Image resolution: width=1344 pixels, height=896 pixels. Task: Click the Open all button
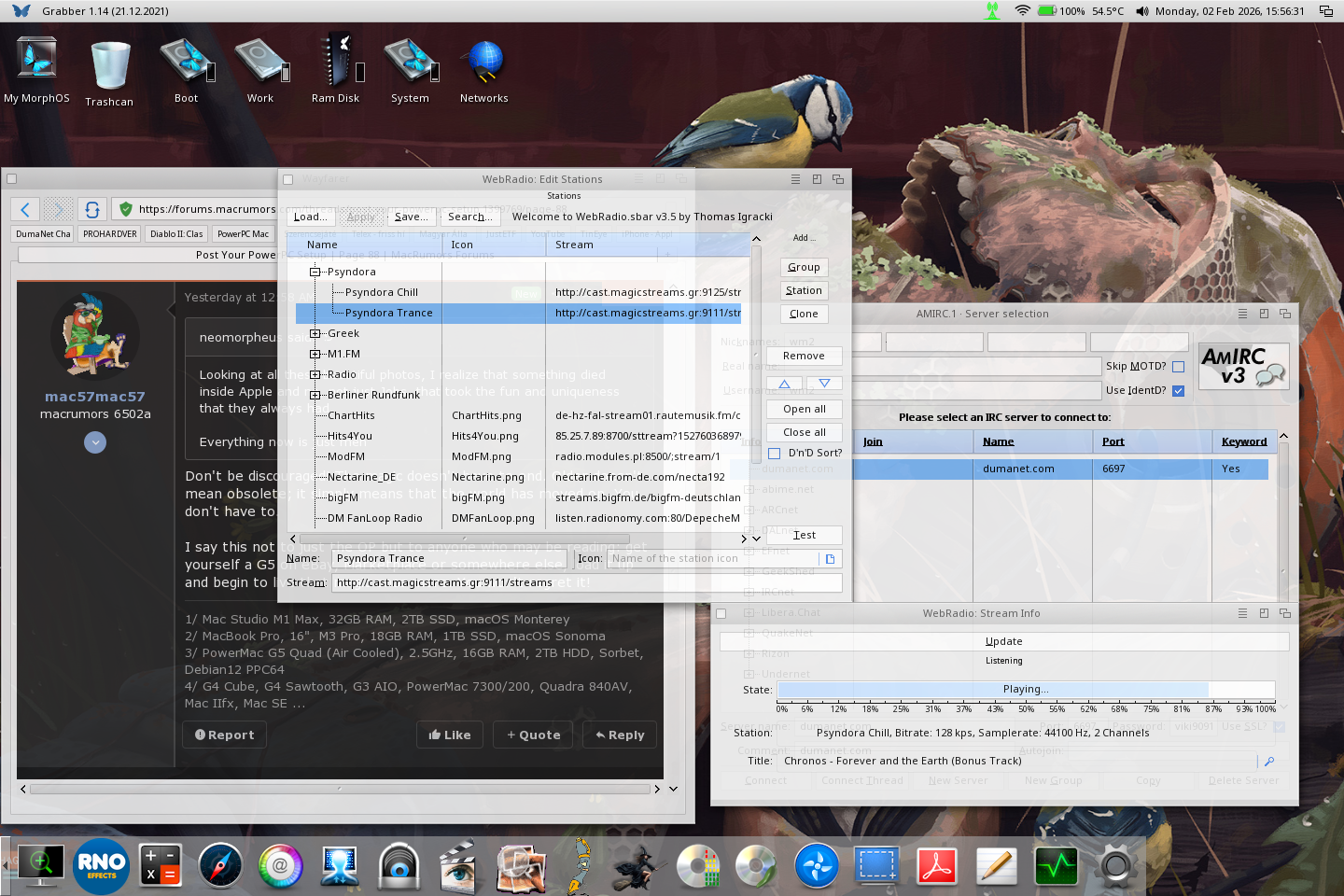(804, 409)
